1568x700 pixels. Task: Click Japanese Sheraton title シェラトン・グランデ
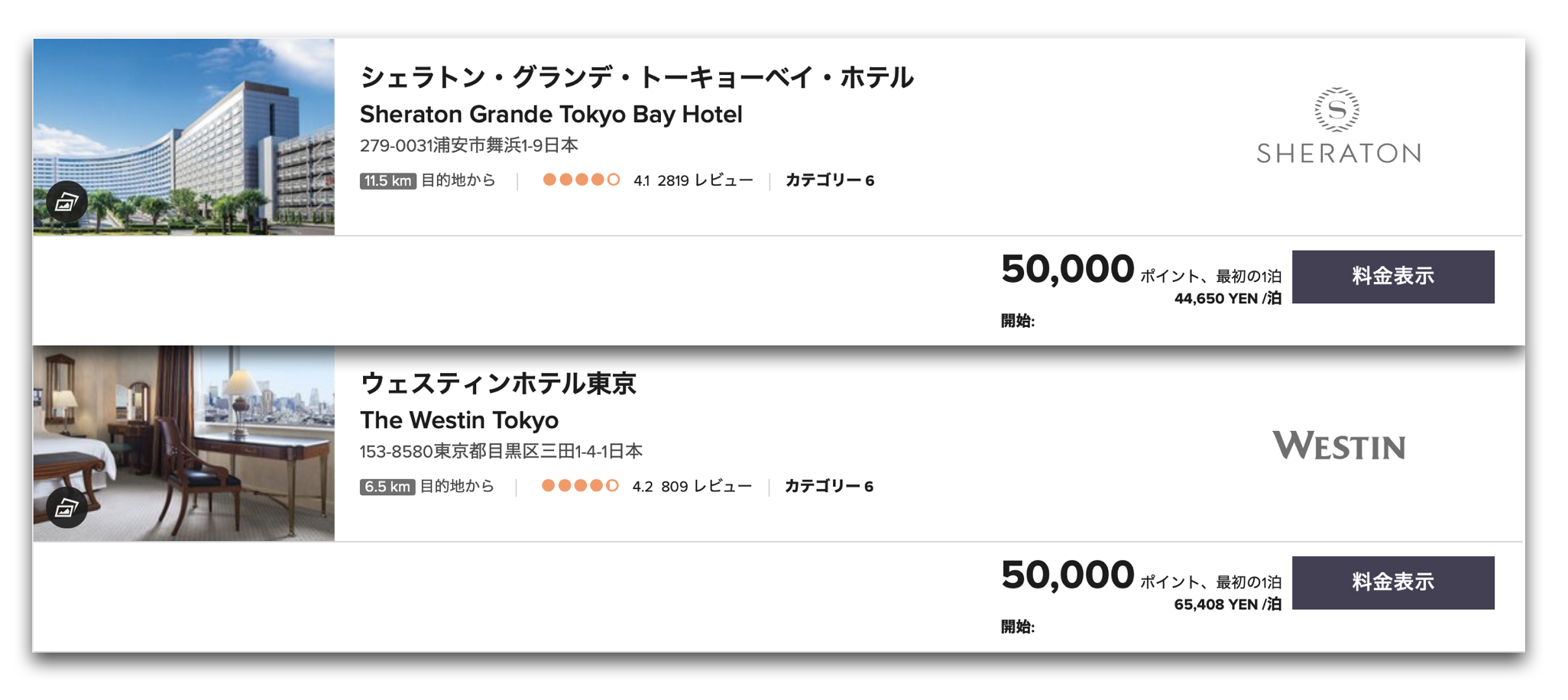click(x=637, y=77)
